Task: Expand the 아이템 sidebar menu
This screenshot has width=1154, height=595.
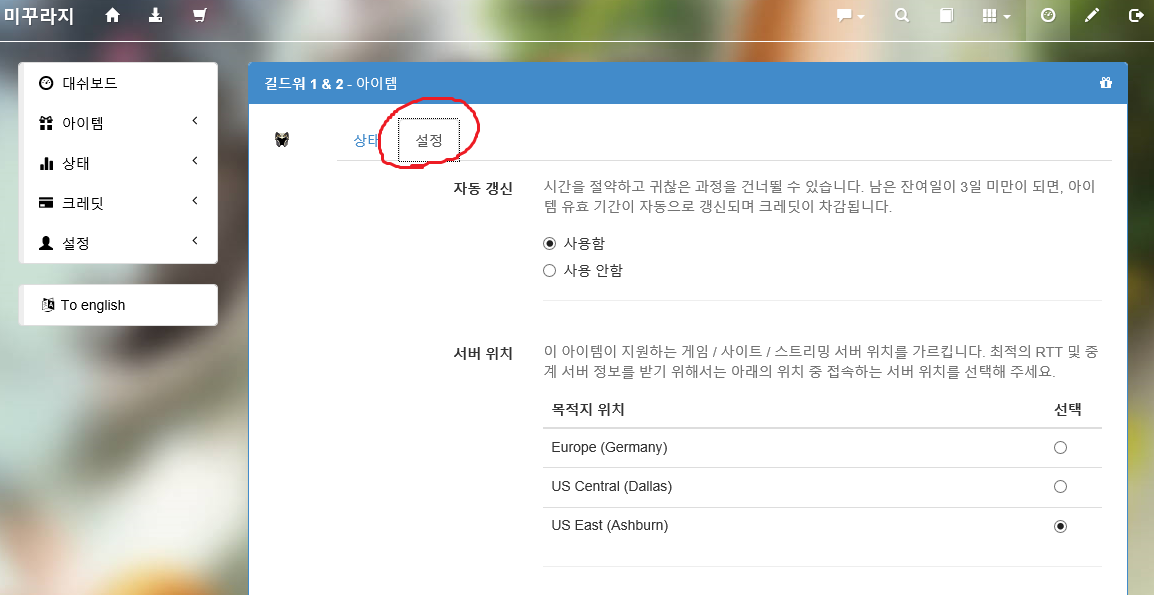Action: point(119,123)
